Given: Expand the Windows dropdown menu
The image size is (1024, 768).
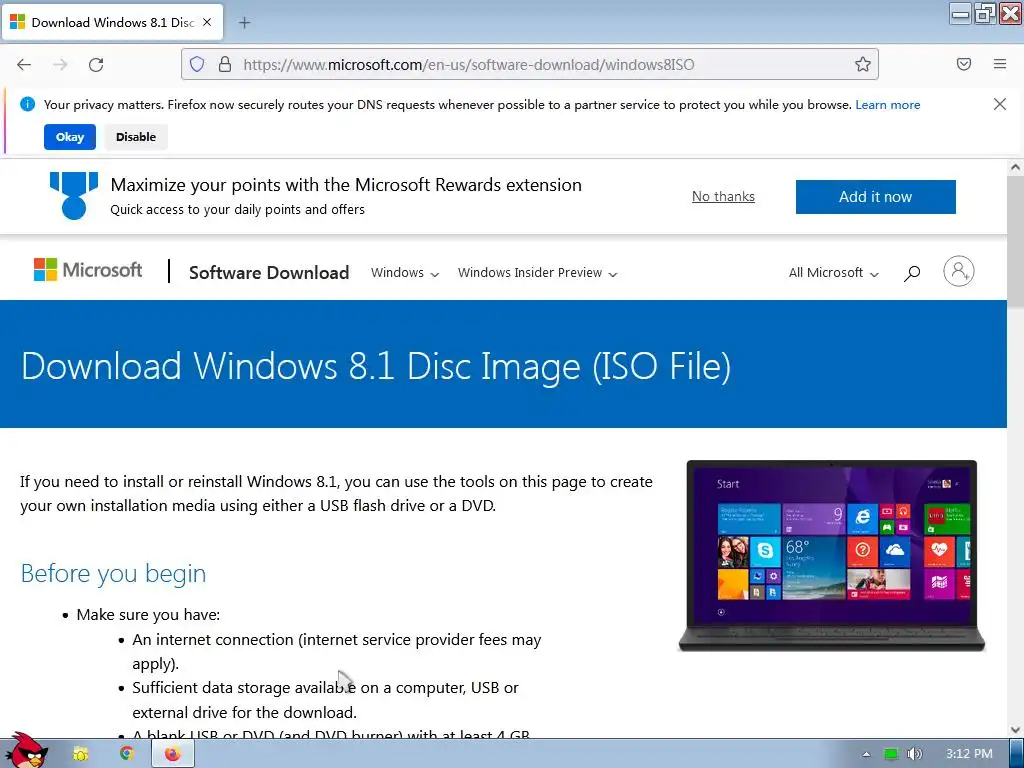Looking at the screenshot, I should point(404,273).
